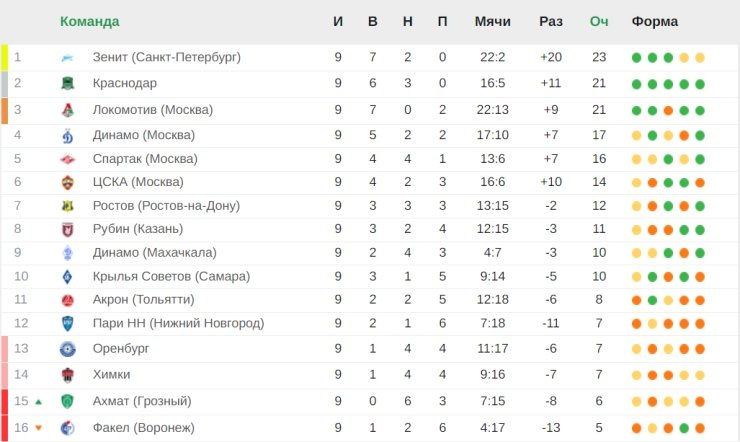Click the Orenburg round logo icon
Viewport: 740px width, 442px height.
(67, 349)
